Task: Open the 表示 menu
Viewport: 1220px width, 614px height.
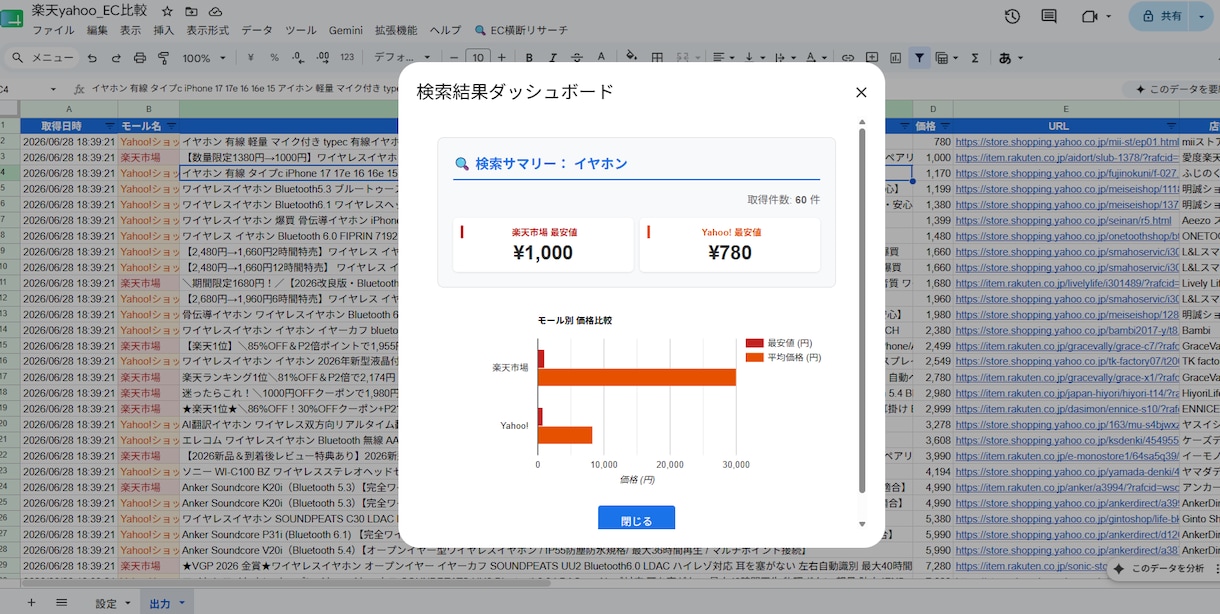Action: [130, 30]
